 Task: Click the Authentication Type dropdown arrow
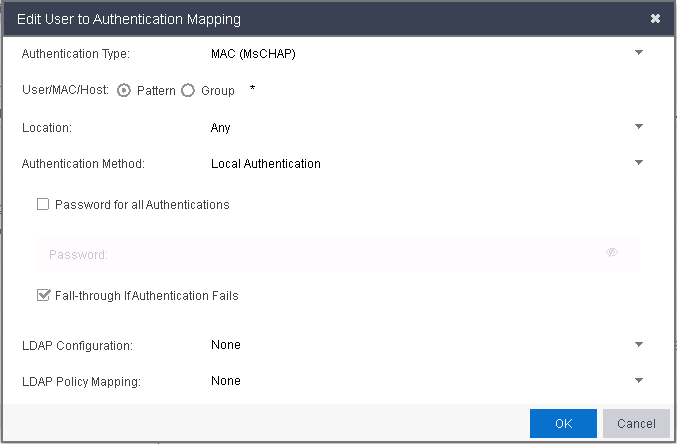(x=639, y=53)
